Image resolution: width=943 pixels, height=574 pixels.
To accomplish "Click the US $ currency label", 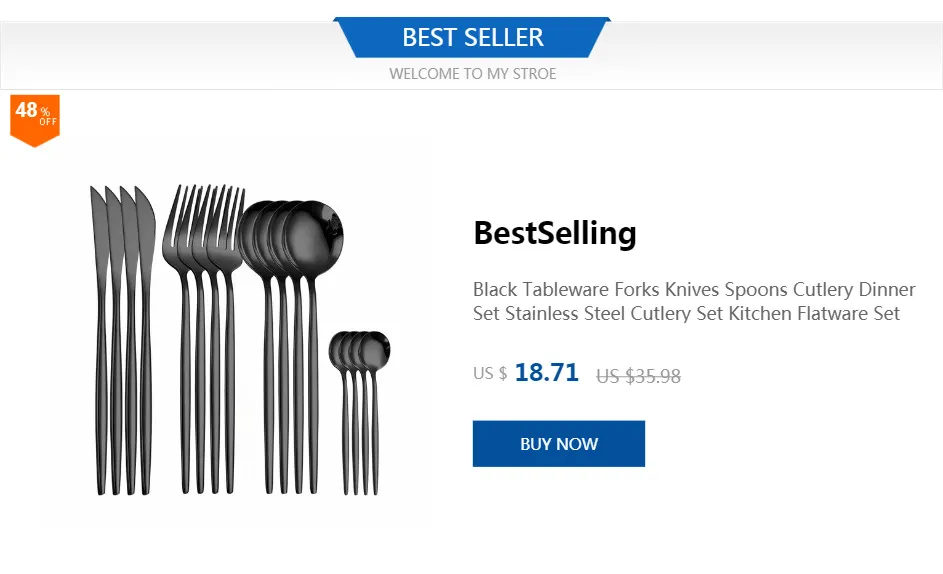I will pyautogui.click(x=490, y=374).
